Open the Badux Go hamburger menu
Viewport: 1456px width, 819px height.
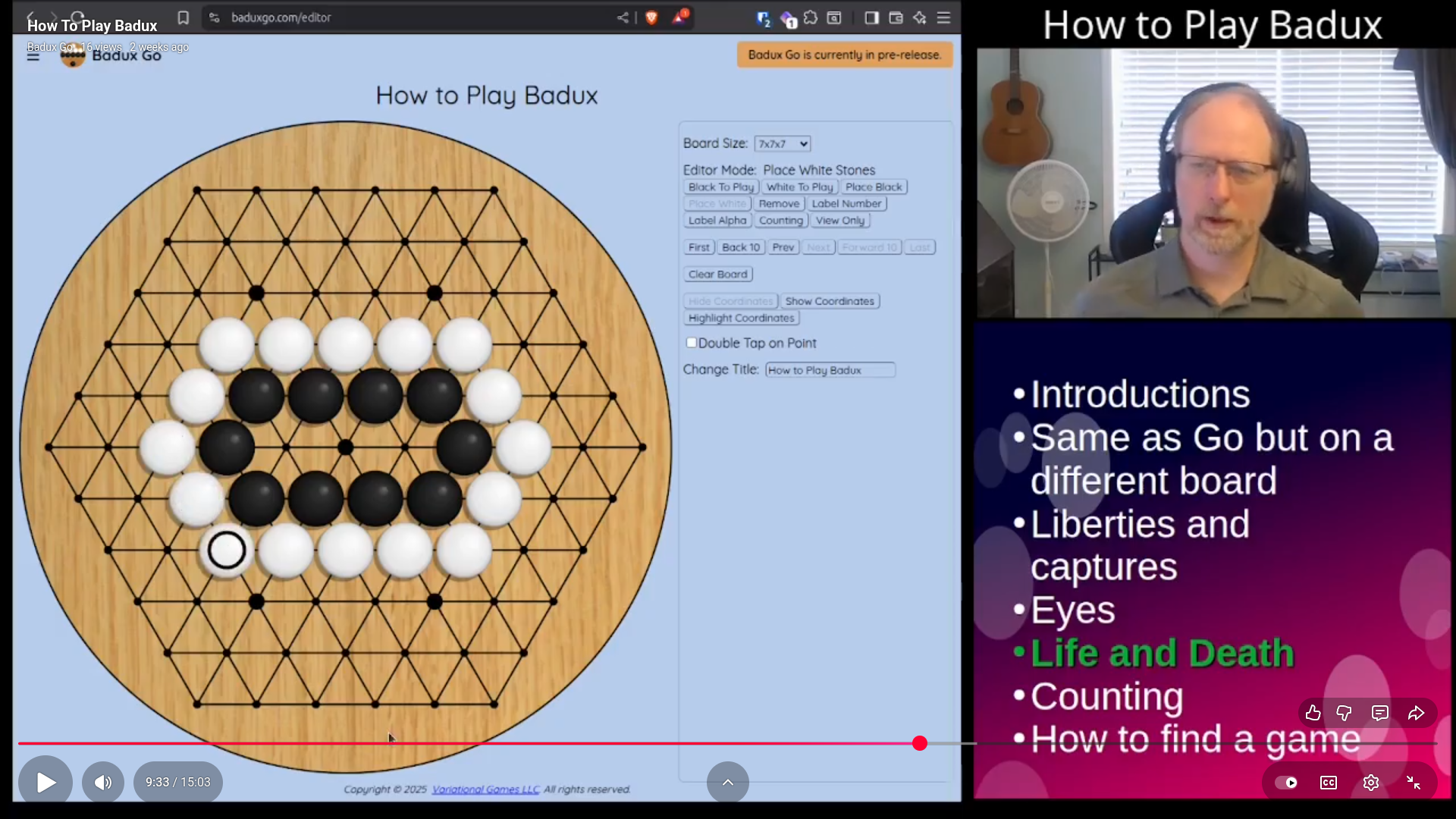32,55
